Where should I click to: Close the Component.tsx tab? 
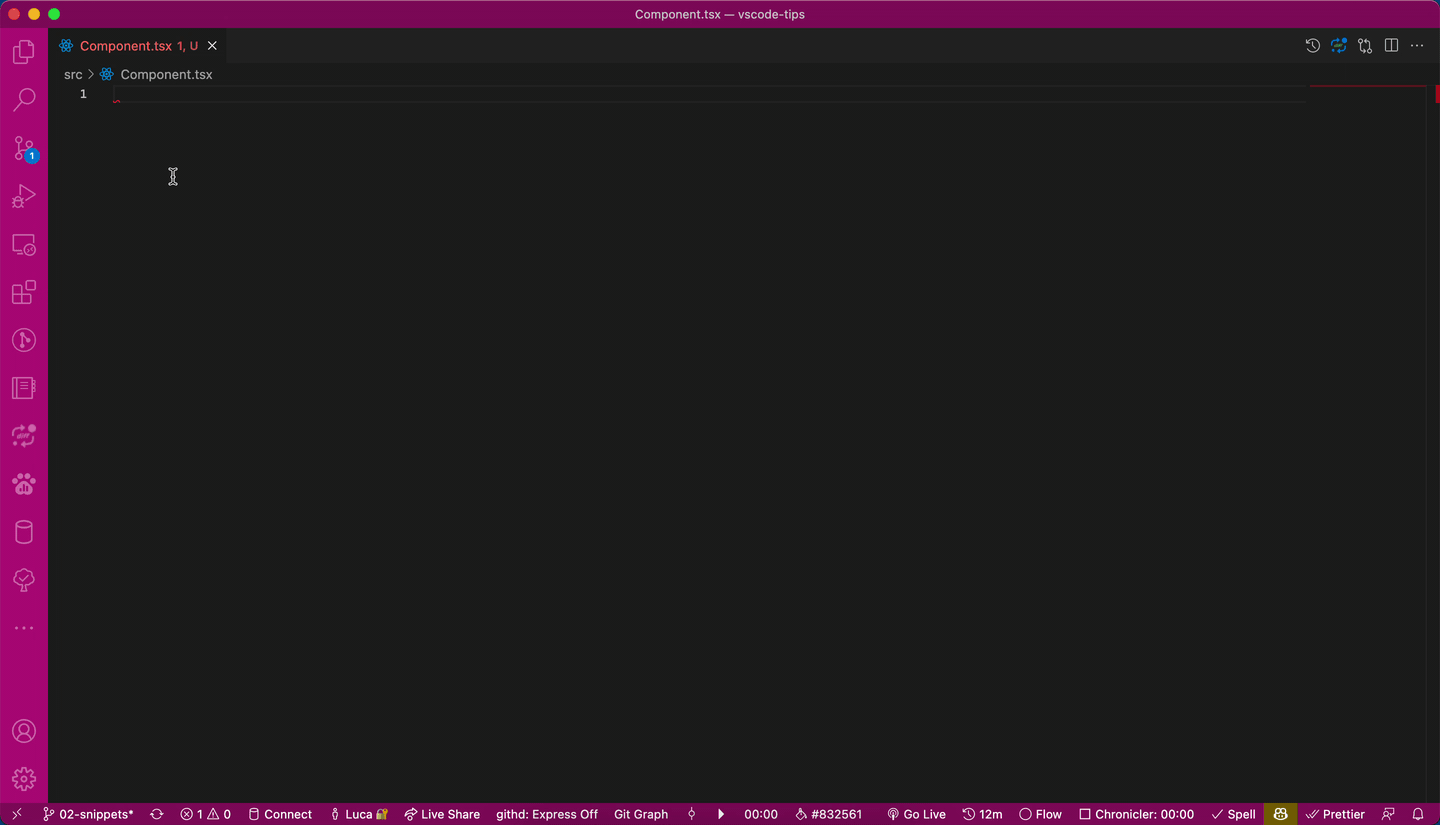pos(212,46)
